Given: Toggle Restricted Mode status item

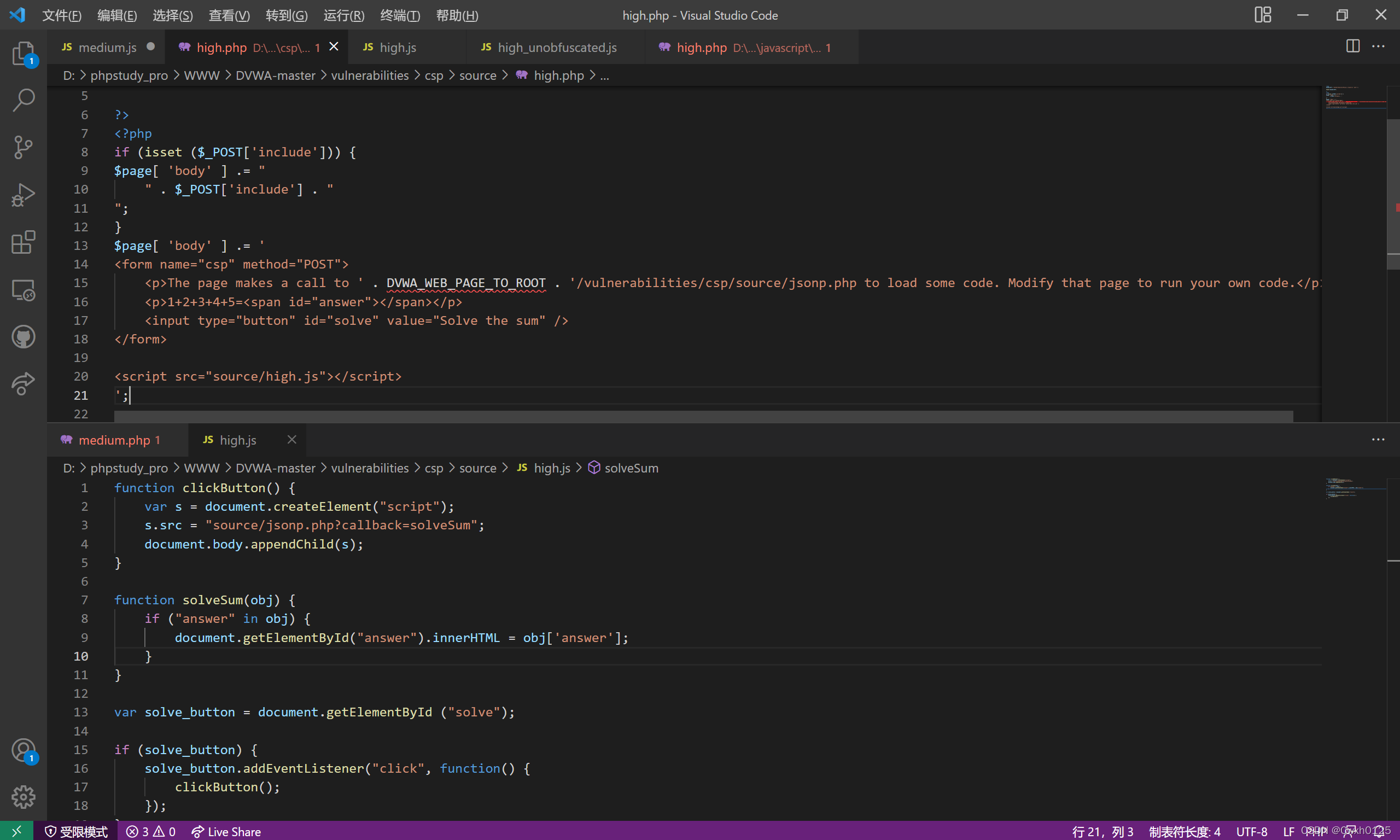Looking at the screenshot, I should (x=76, y=831).
